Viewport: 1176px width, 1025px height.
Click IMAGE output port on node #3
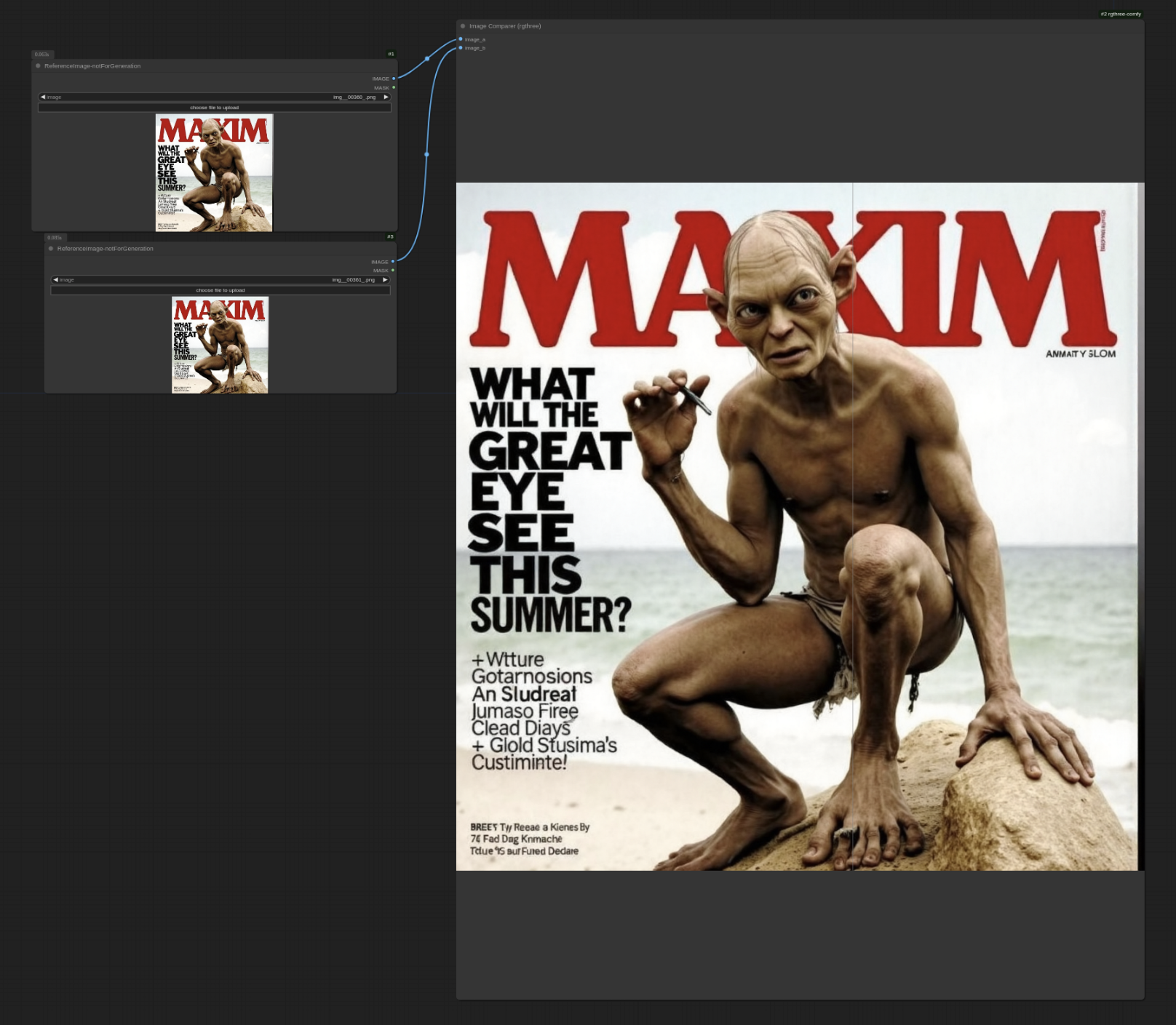(393, 262)
